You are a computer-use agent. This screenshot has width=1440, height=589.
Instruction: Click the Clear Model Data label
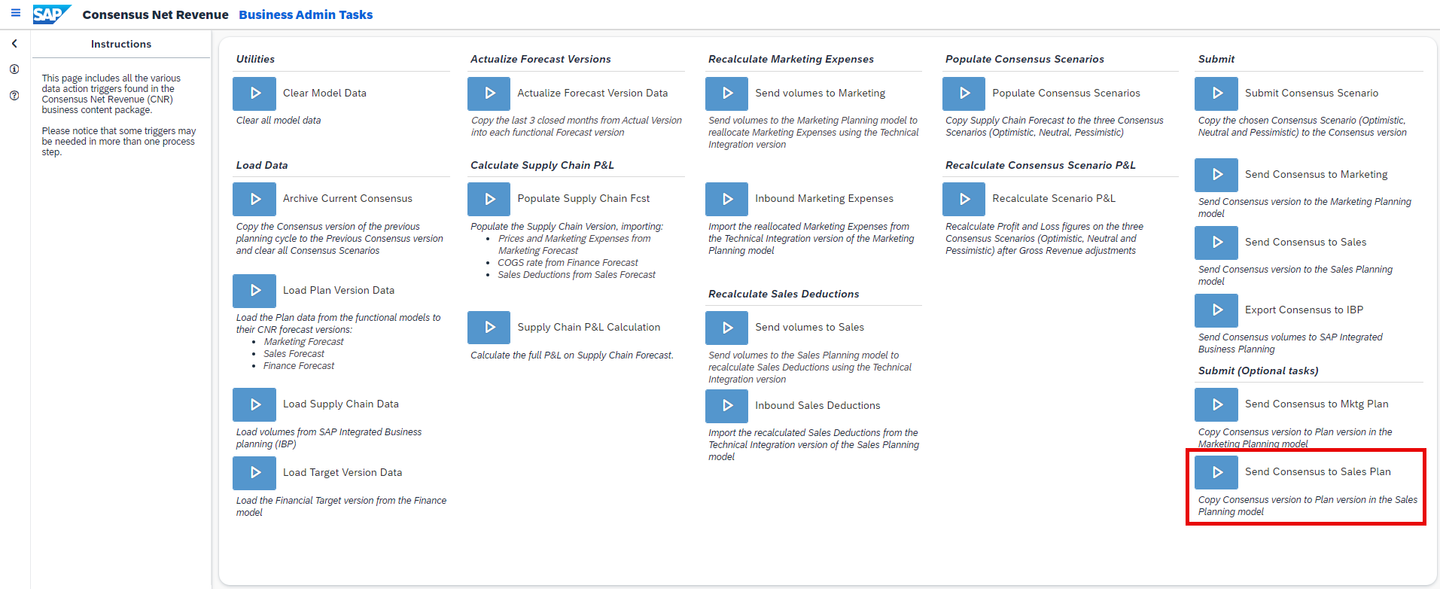pyautogui.click(x=325, y=93)
